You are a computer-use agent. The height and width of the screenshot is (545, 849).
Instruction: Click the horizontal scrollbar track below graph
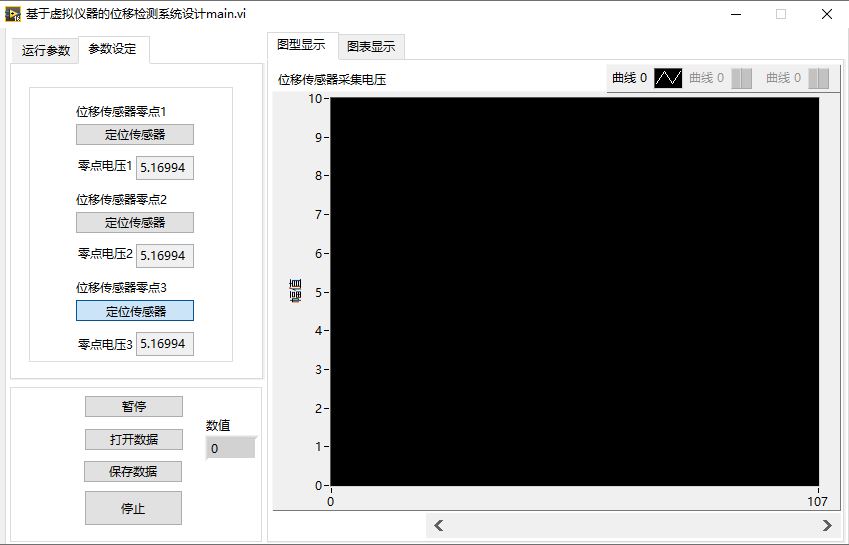632,526
